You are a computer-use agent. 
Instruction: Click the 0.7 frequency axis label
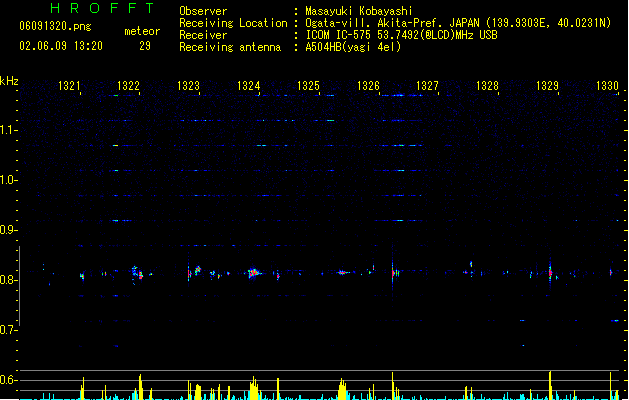point(7,330)
